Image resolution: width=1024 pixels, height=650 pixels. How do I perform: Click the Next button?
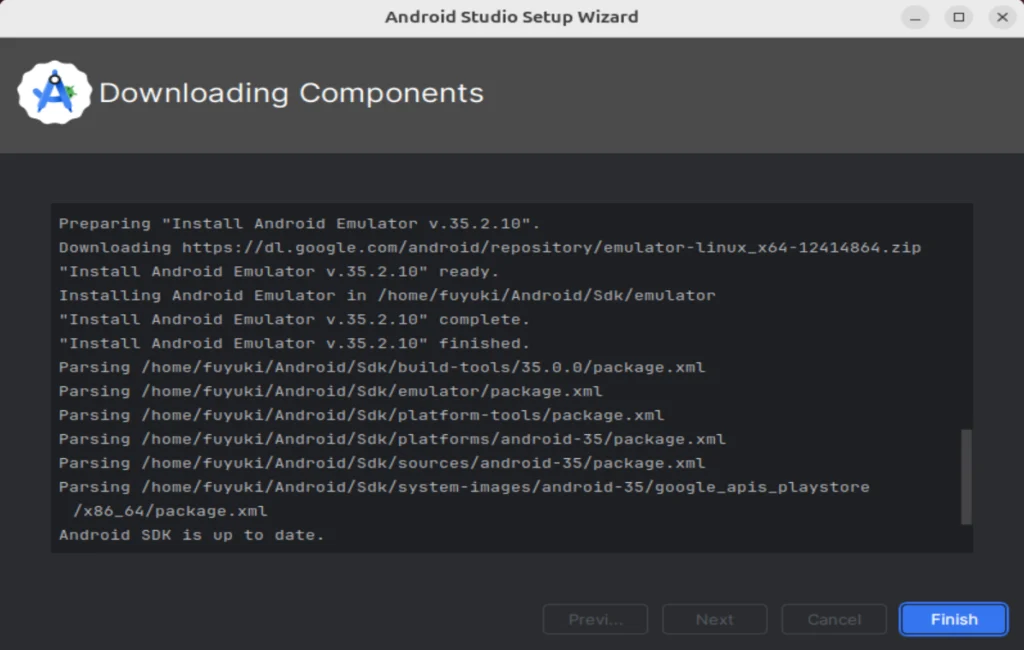(x=714, y=619)
